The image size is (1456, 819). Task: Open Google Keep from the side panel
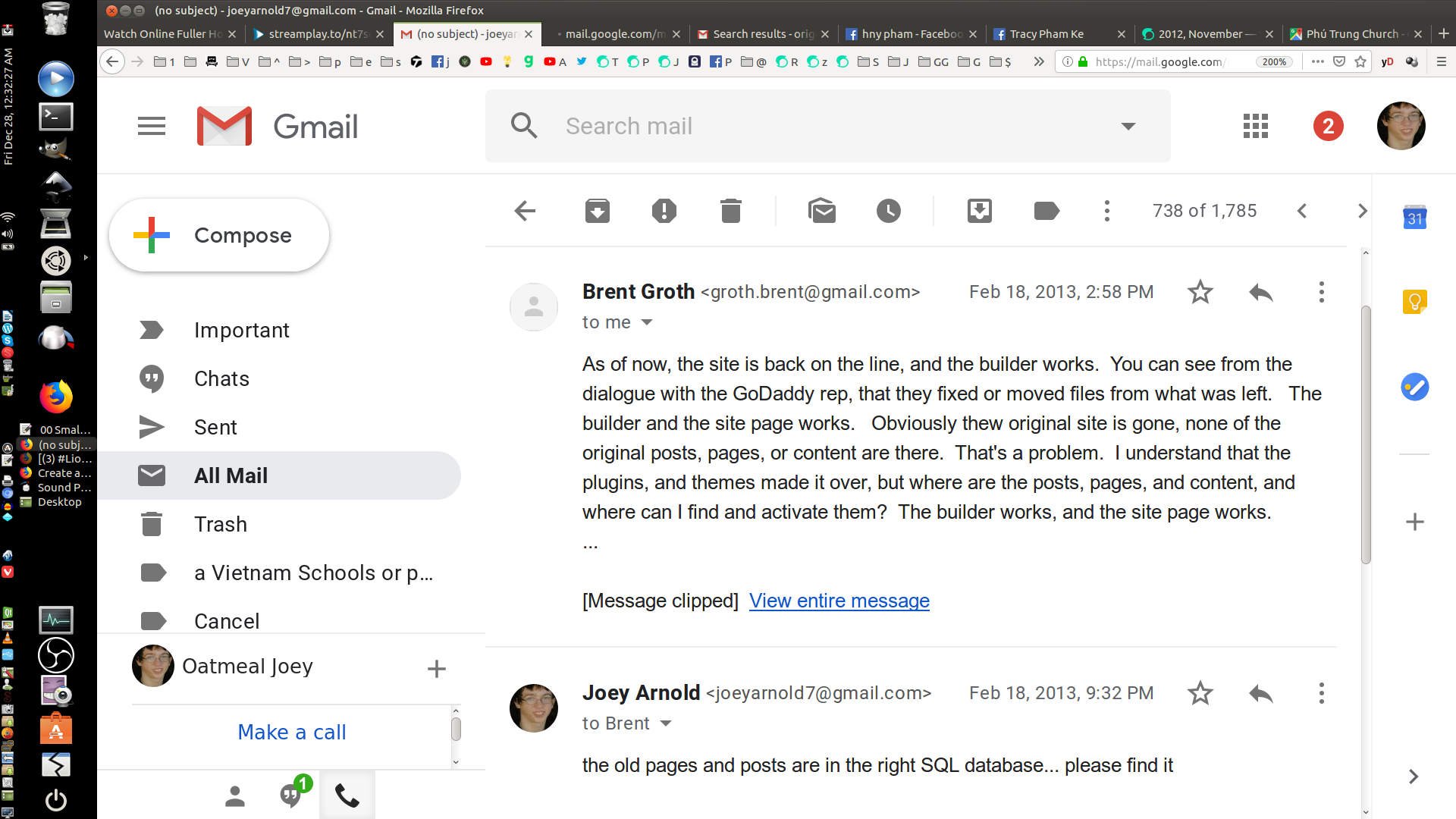click(x=1414, y=301)
